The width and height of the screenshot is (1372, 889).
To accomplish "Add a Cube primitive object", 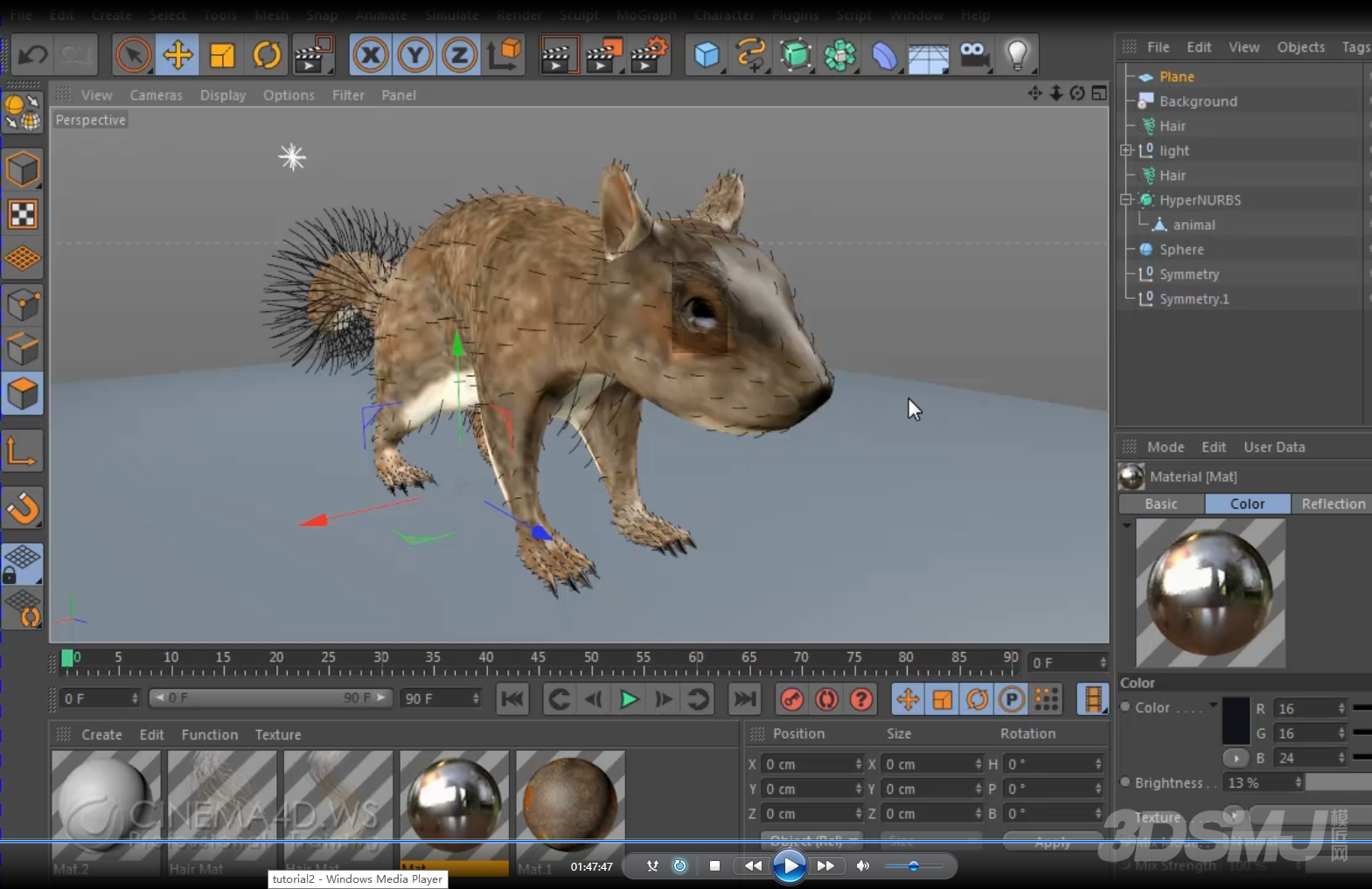I will pos(707,55).
